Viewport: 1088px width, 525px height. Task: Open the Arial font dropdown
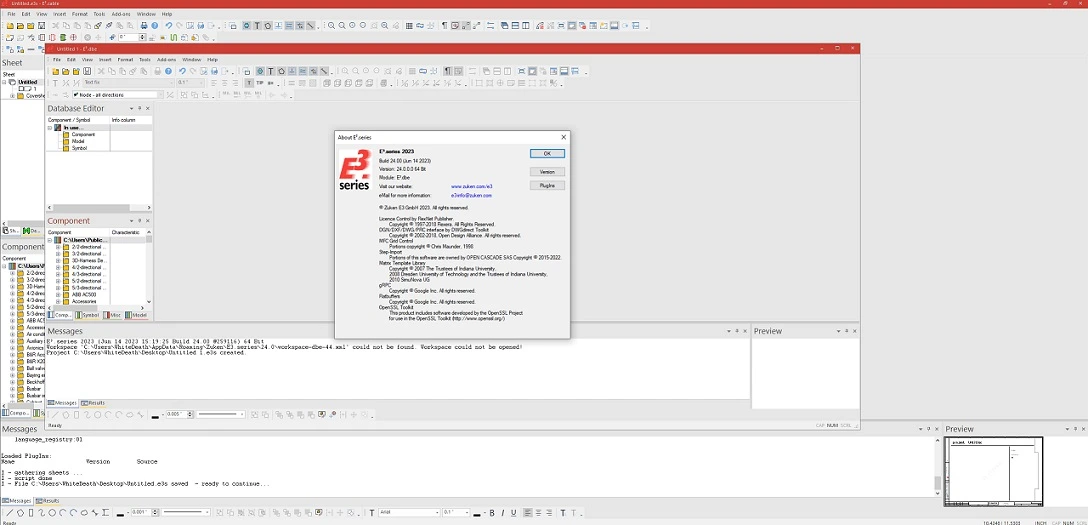coord(437,513)
